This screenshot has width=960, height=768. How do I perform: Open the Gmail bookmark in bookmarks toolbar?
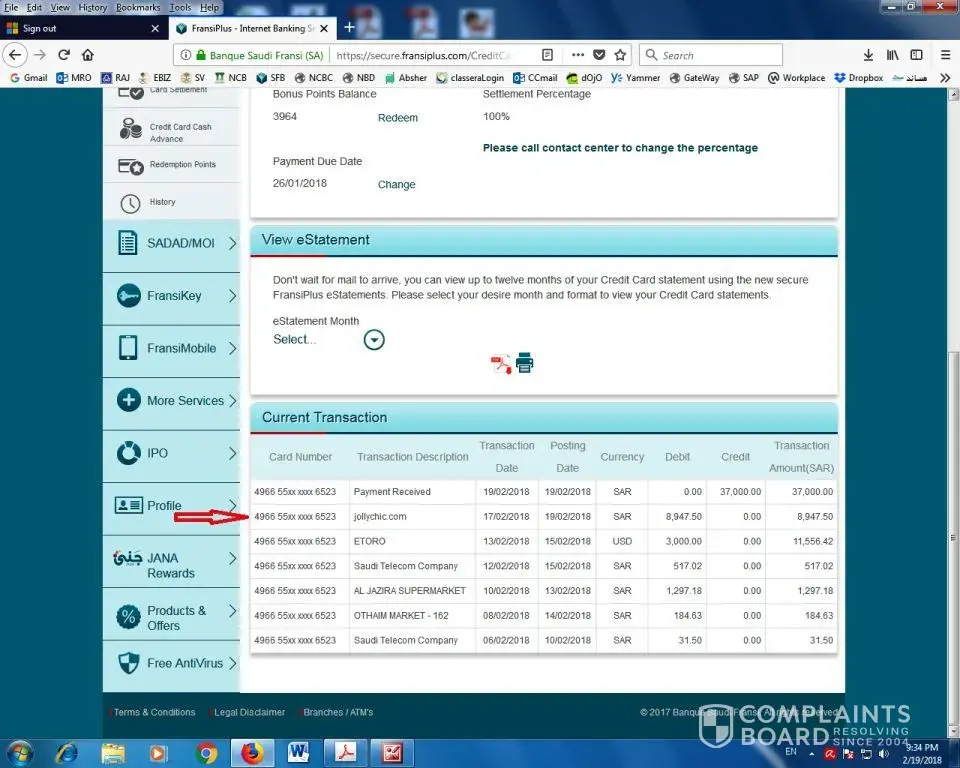pyautogui.click(x=28, y=78)
